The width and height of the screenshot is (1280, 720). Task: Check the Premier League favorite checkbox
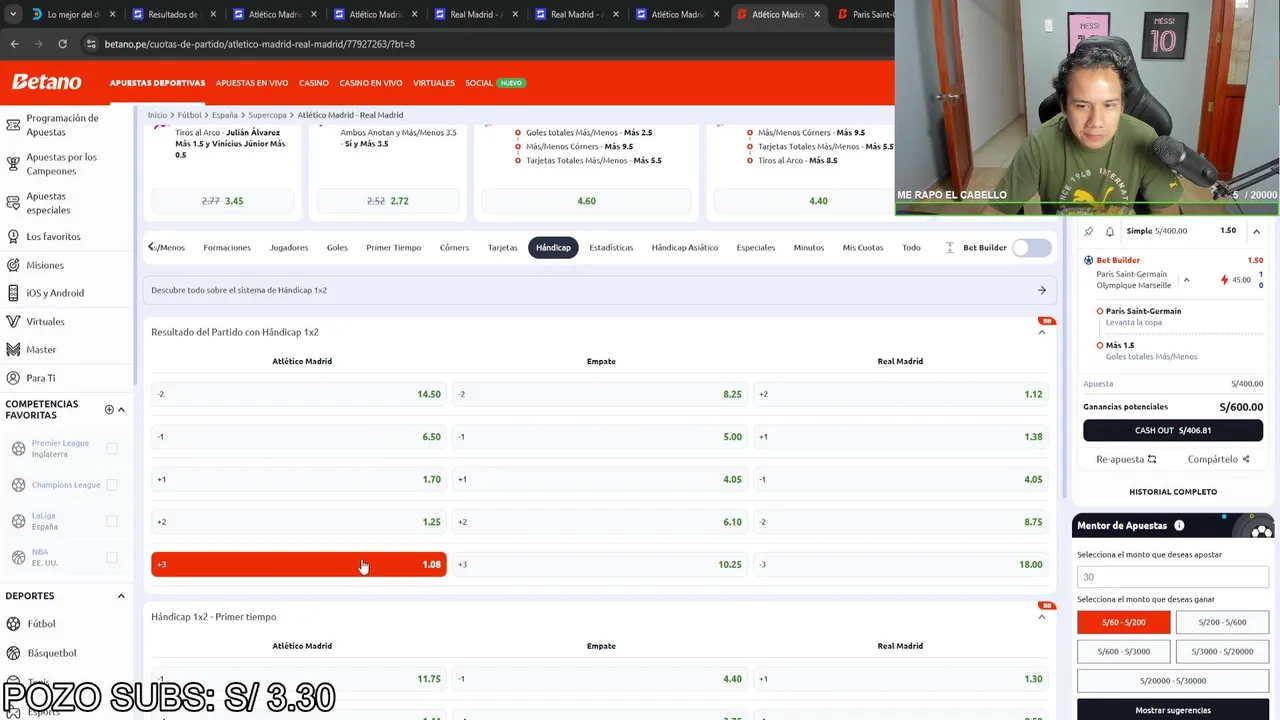click(x=112, y=449)
